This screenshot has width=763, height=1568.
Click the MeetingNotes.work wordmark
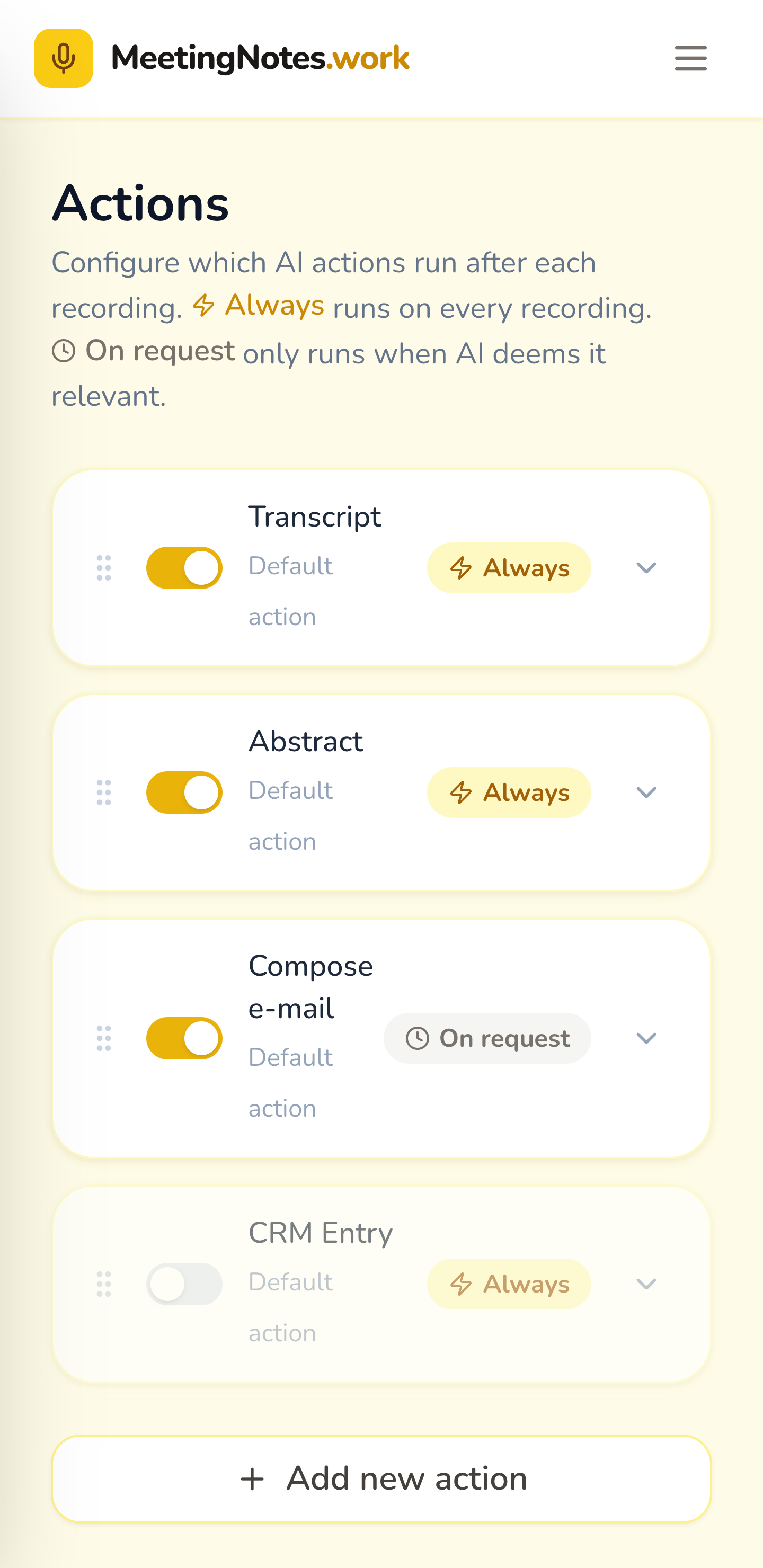click(x=261, y=58)
